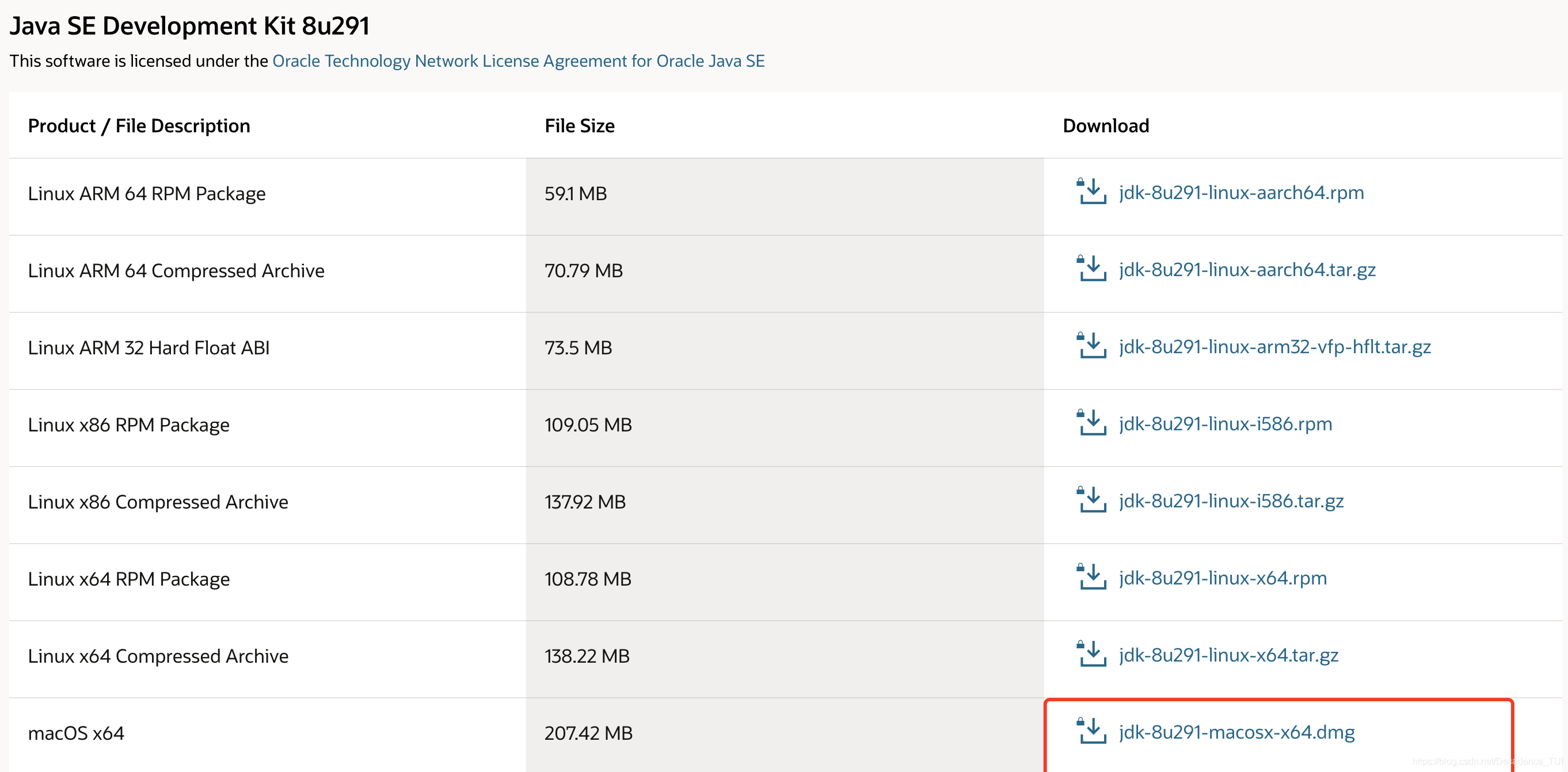This screenshot has width=1568, height=772.
Task: Download jdk-8u291-linux-x64.rpm link
Action: pos(1222,578)
